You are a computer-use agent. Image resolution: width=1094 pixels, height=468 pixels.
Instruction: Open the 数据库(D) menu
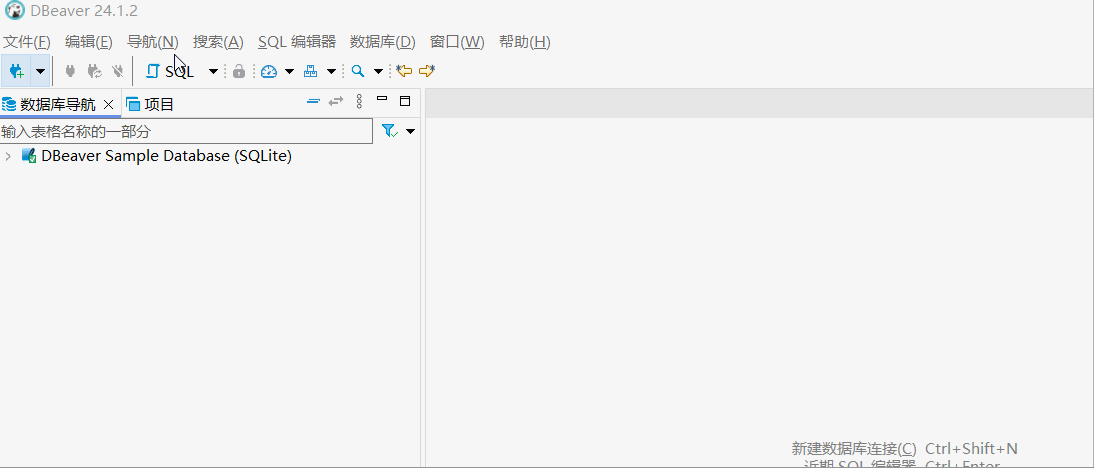coord(383,42)
